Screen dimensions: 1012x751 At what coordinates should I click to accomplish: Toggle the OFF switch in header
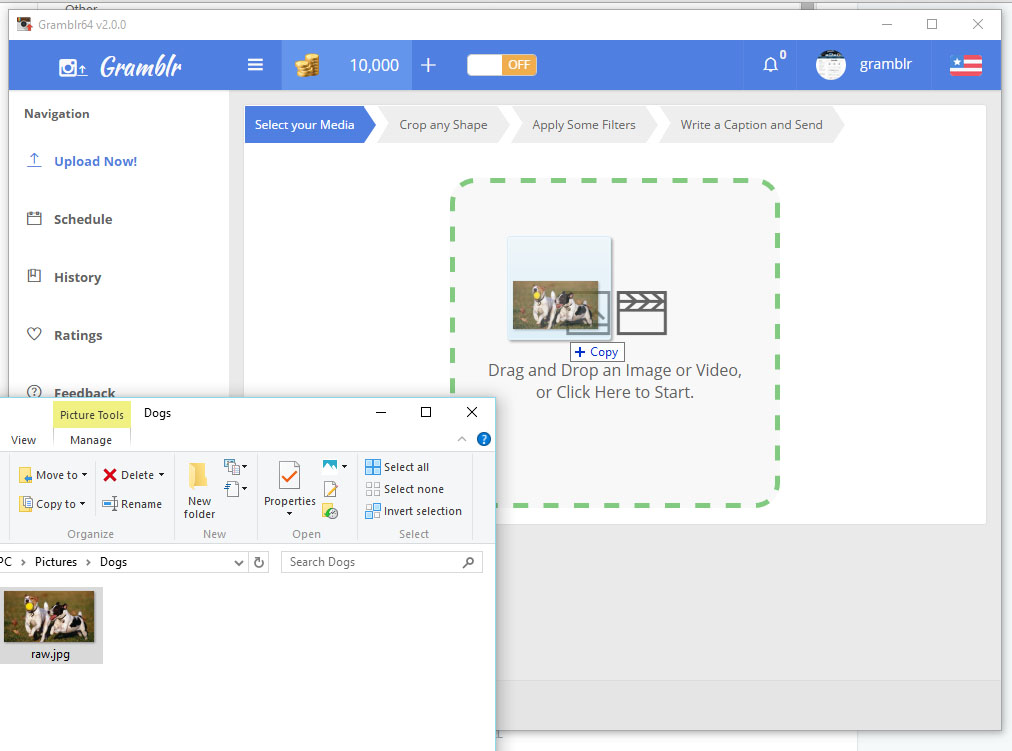click(502, 65)
